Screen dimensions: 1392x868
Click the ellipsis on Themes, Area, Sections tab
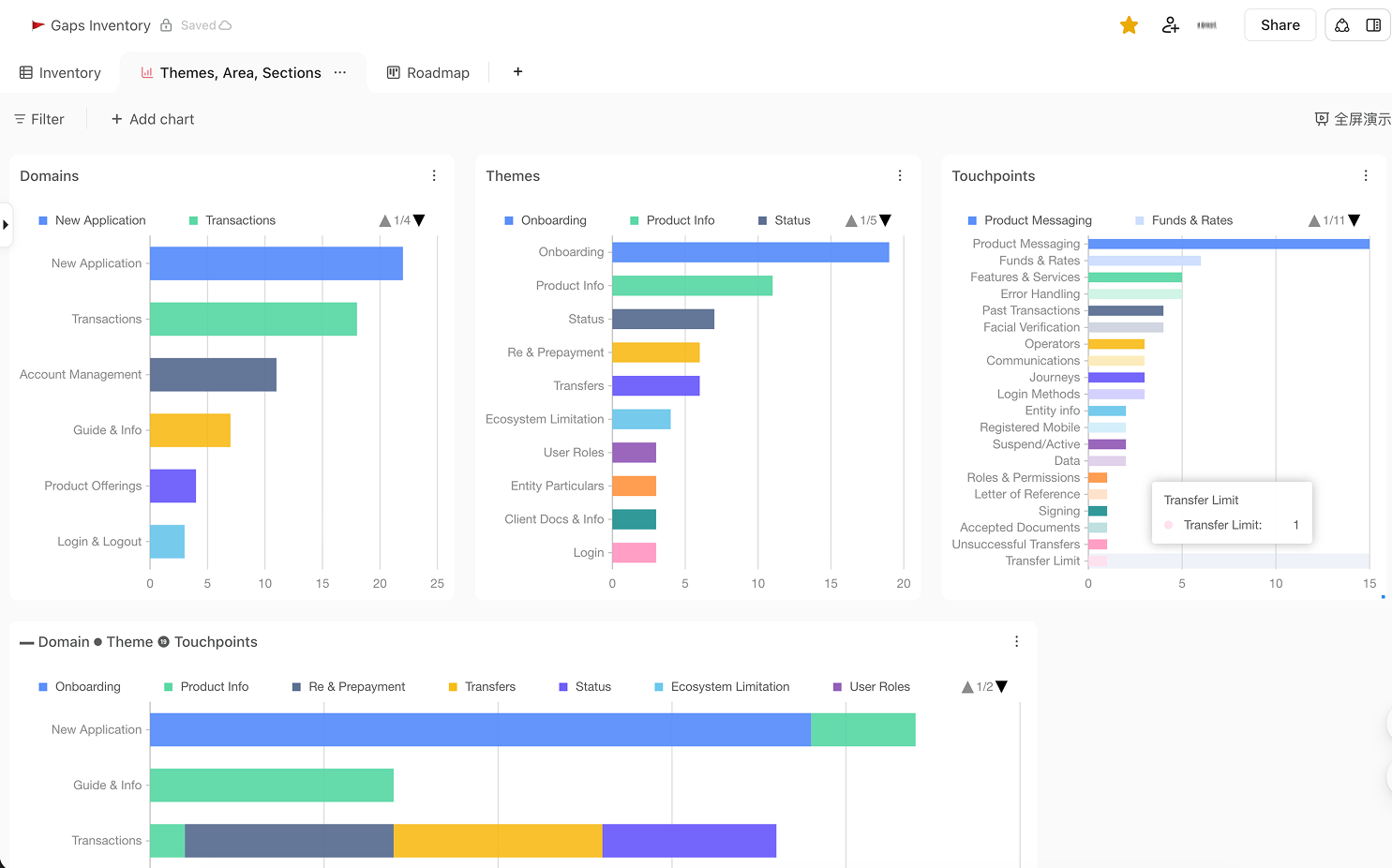(x=340, y=72)
